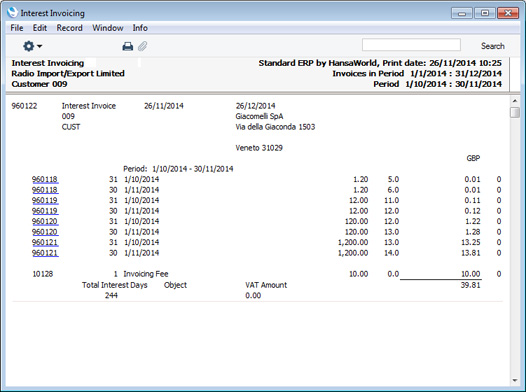Open the Edit menu
Image resolution: width=526 pixels, height=392 pixels.
point(40,28)
